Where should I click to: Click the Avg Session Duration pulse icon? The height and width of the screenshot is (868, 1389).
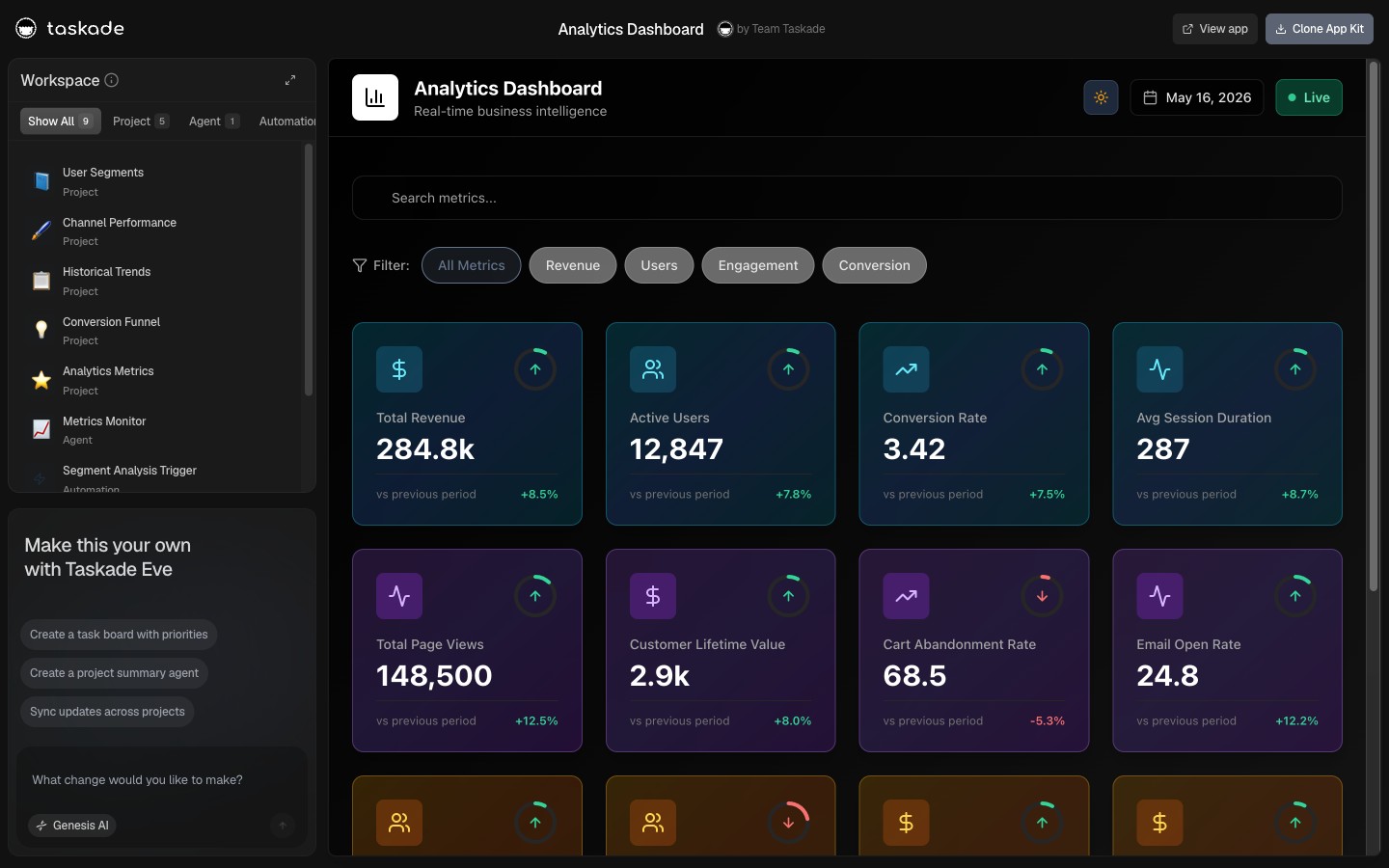(x=1160, y=369)
